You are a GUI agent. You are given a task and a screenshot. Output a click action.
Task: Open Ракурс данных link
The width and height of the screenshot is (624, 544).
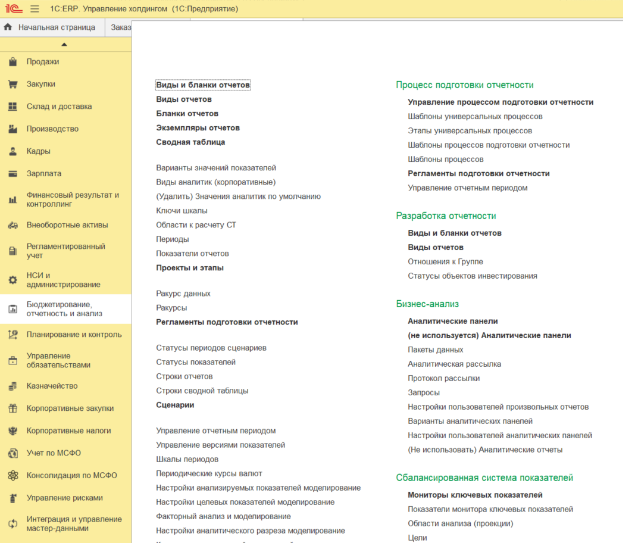[x=183, y=294]
